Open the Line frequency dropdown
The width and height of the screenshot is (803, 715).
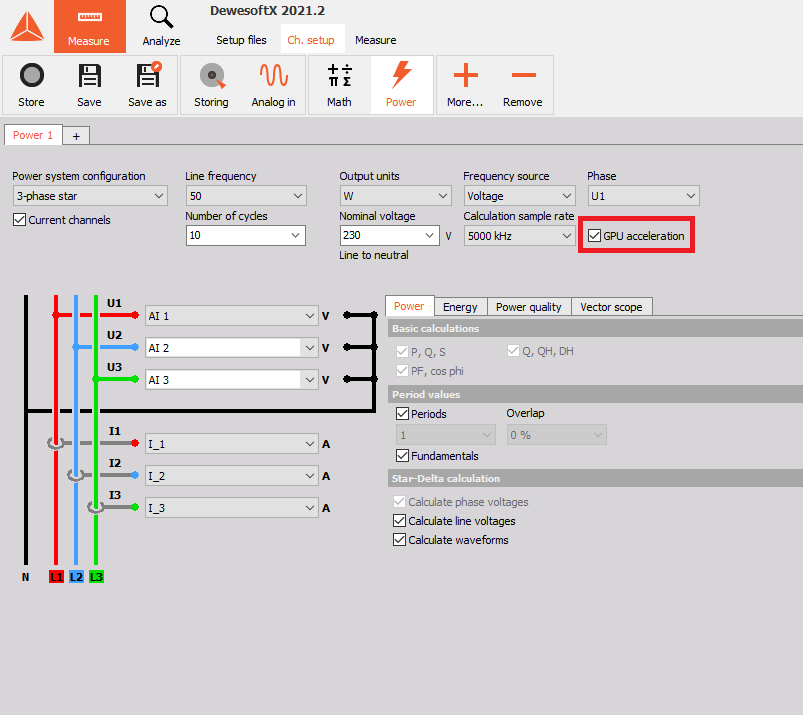[246, 196]
